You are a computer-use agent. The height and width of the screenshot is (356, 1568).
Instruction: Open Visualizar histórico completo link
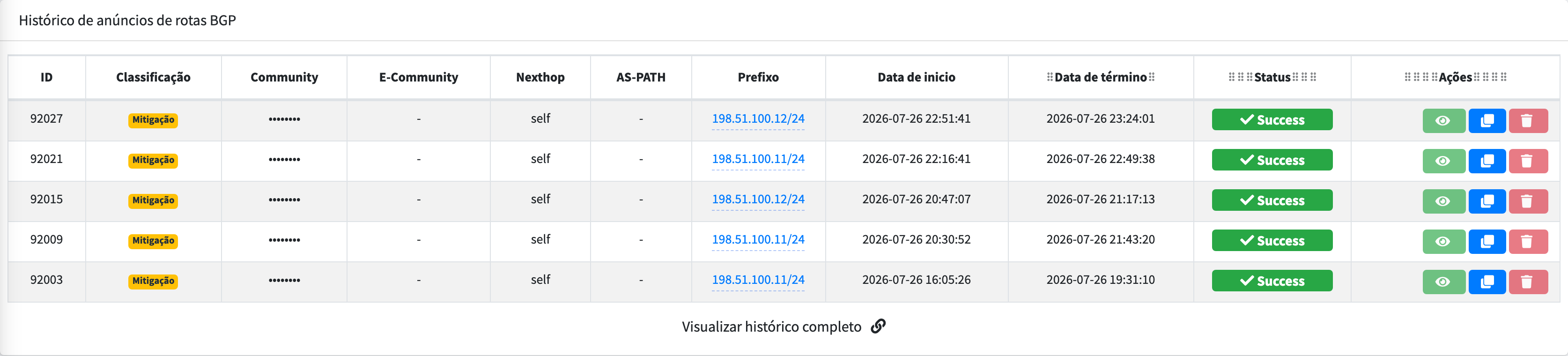(x=771, y=327)
